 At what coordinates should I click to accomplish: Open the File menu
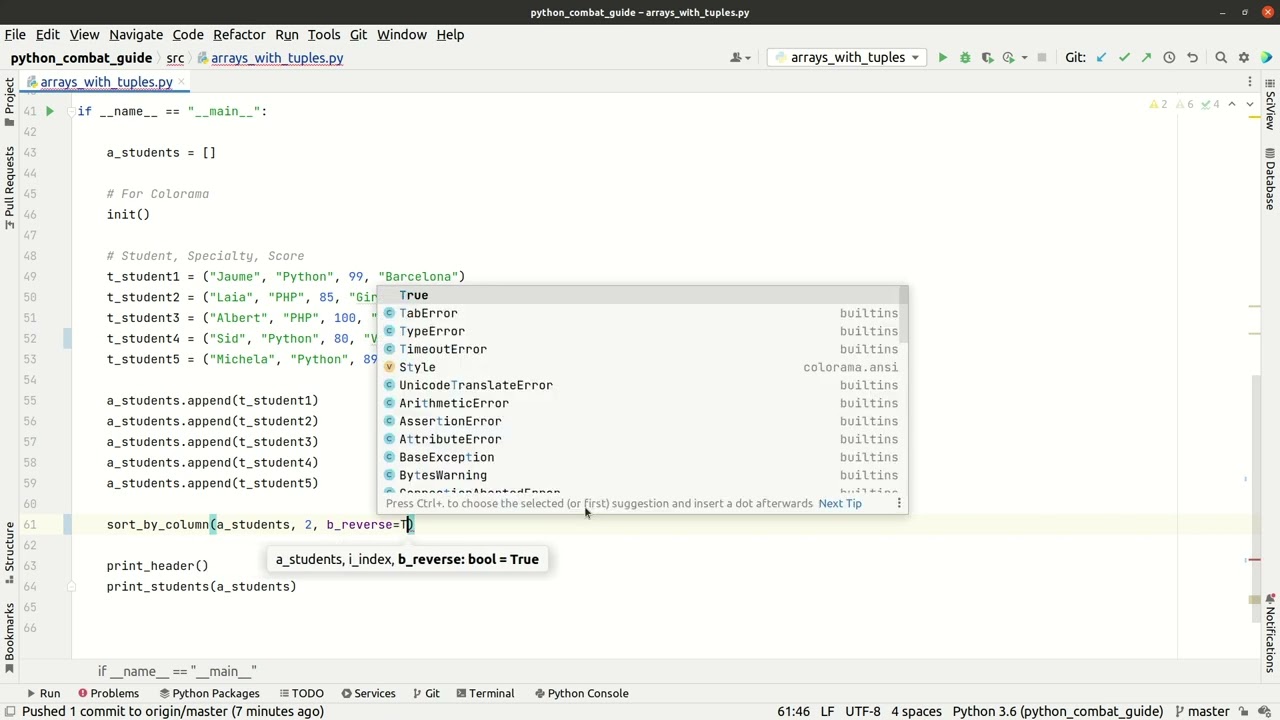click(x=15, y=34)
